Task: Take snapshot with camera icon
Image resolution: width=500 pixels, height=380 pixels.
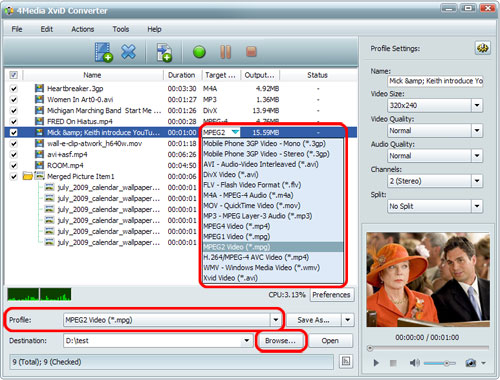Action: click(x=471, y=363)
